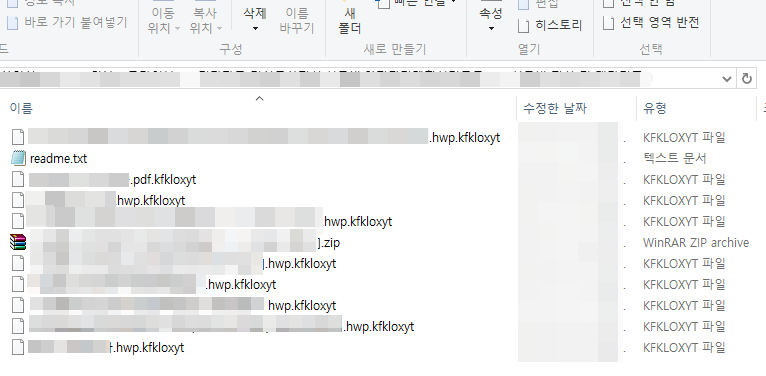Screen dimensions: 766x376
Task: Click 바로 가기 붙여넣기 paste shortcut
Action: pos(67,22)
